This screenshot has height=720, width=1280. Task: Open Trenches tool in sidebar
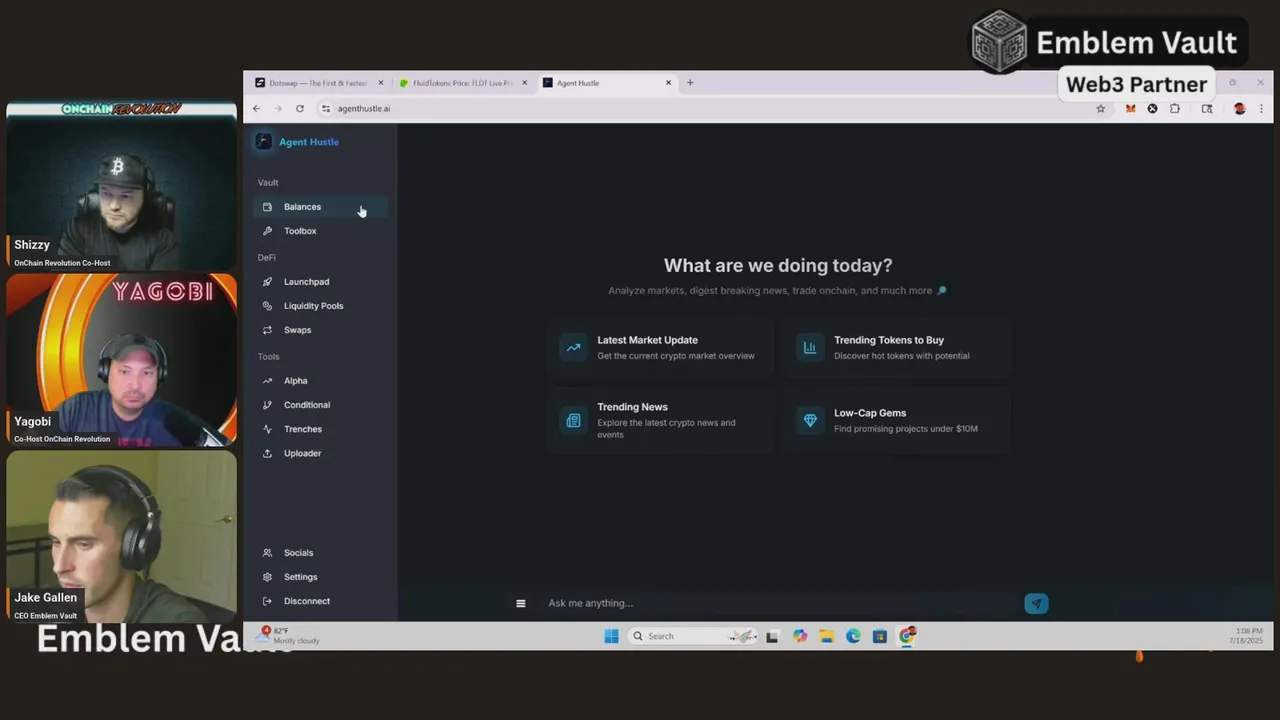coord(320,429)
